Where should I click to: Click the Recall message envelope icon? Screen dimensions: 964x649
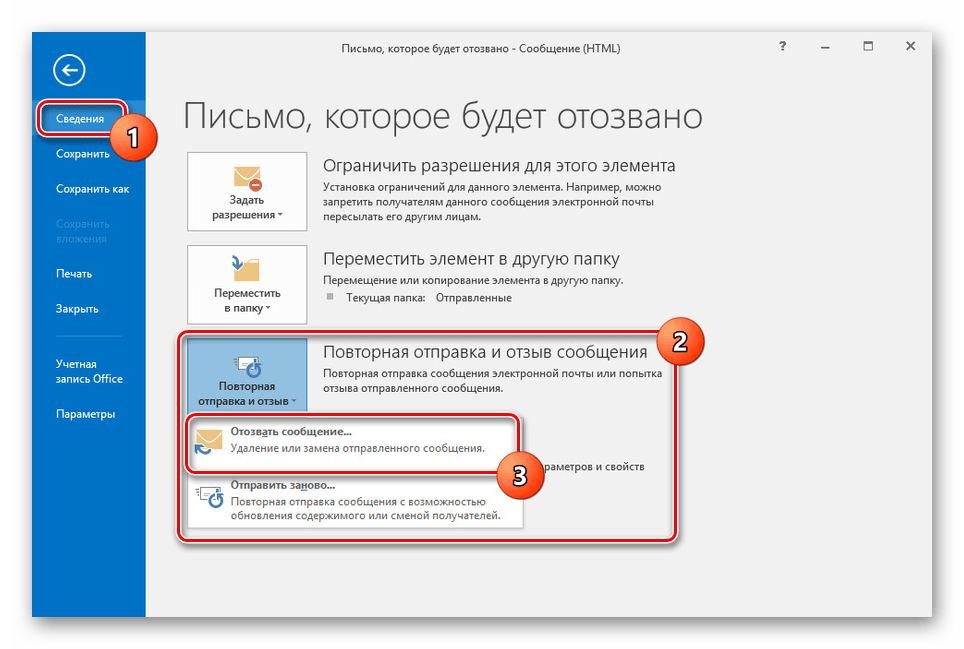tap(208, 441)
